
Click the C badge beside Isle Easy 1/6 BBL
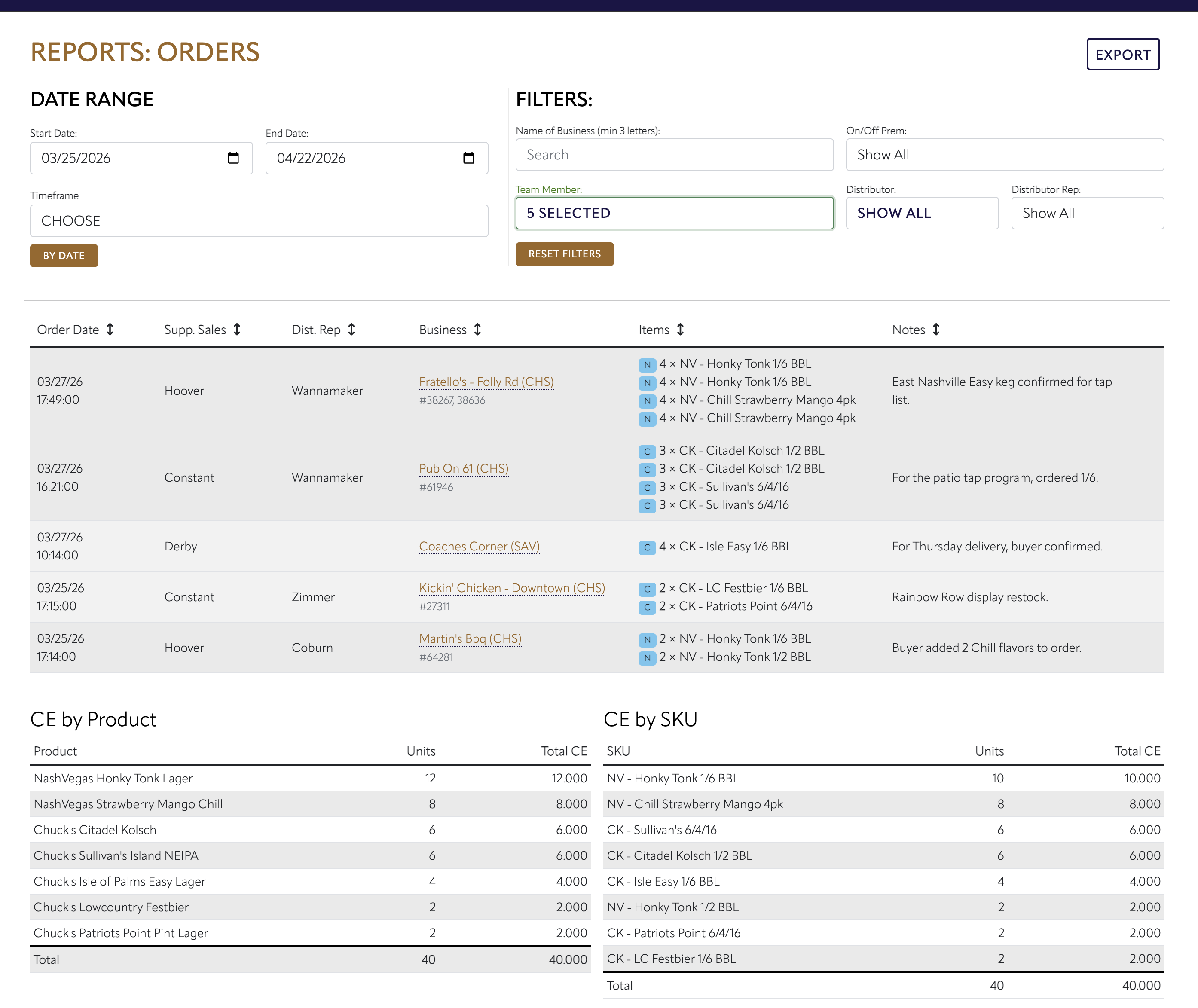(x=647, y=547)
